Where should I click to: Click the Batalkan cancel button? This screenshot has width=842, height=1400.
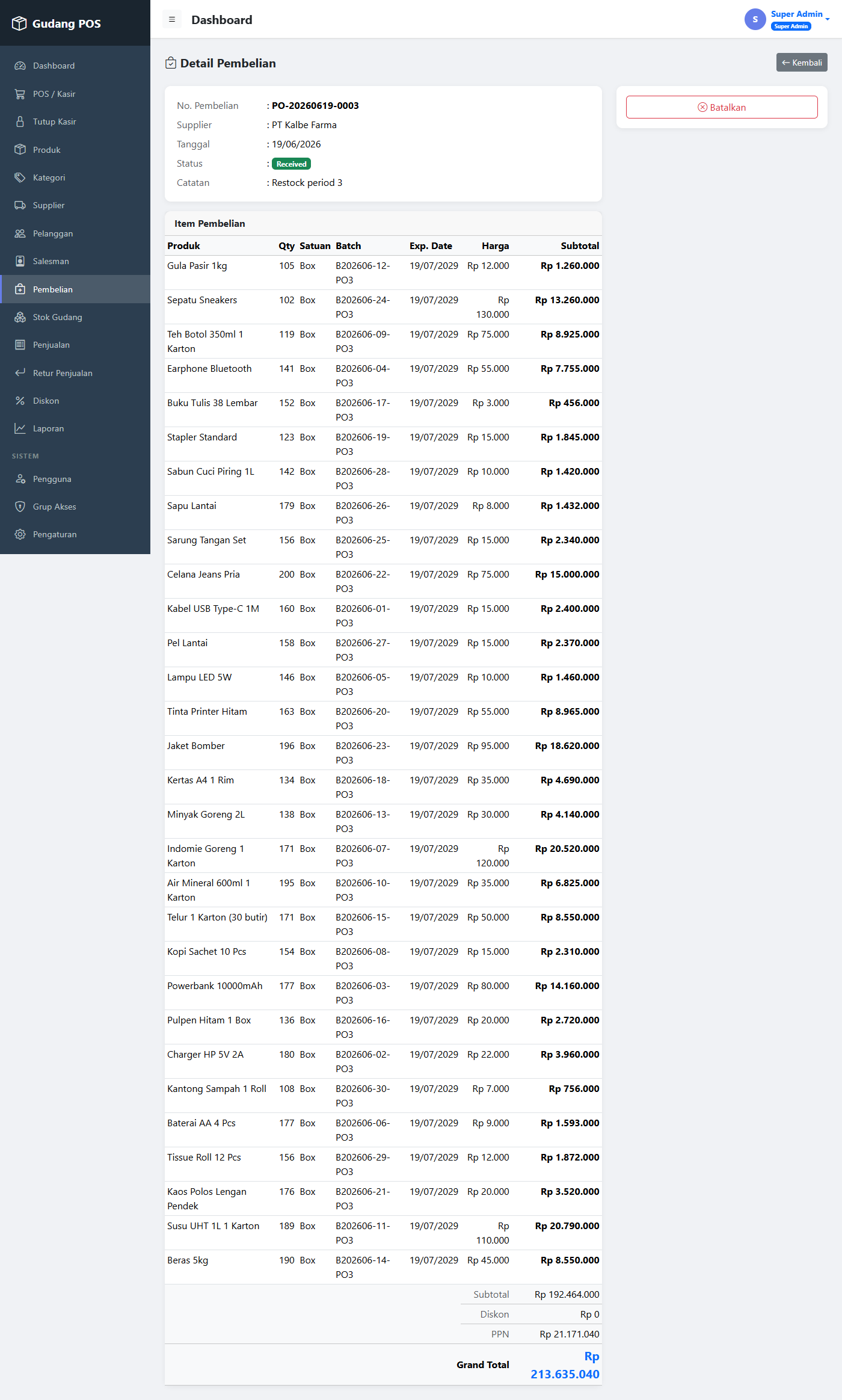click(722, 107)
